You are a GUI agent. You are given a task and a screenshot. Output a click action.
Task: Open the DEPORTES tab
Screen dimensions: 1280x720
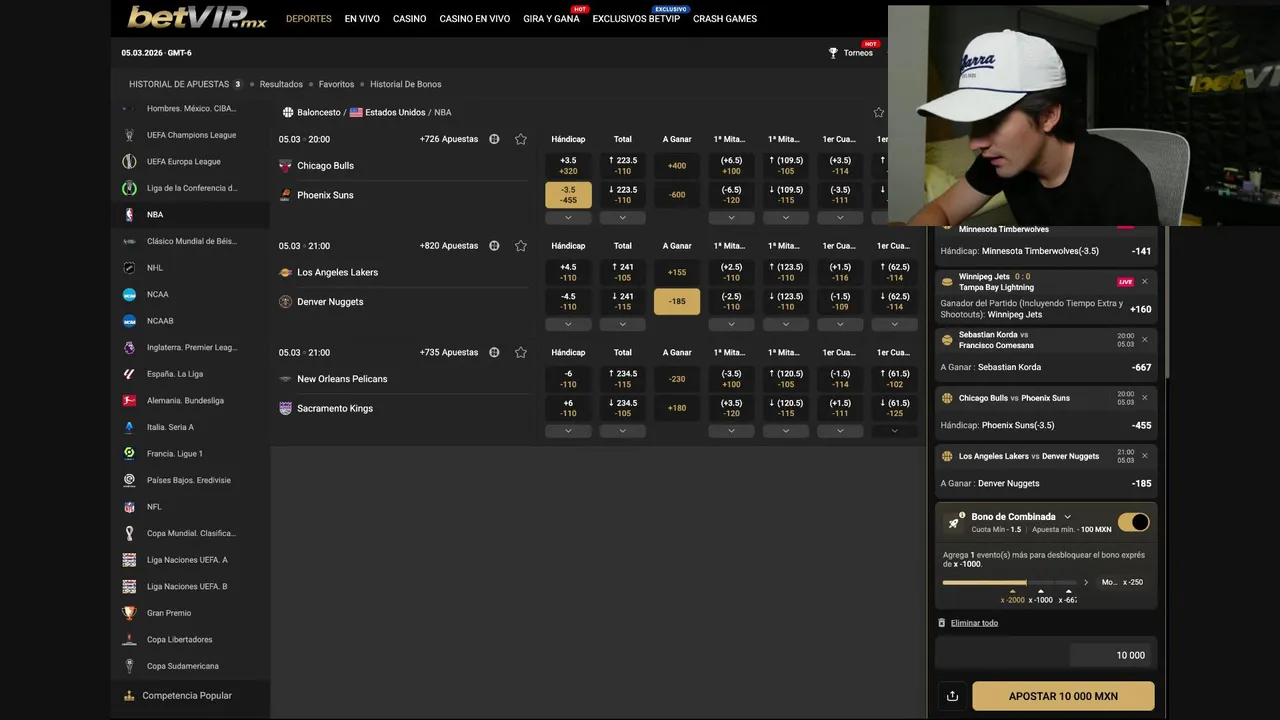(309, 19)
